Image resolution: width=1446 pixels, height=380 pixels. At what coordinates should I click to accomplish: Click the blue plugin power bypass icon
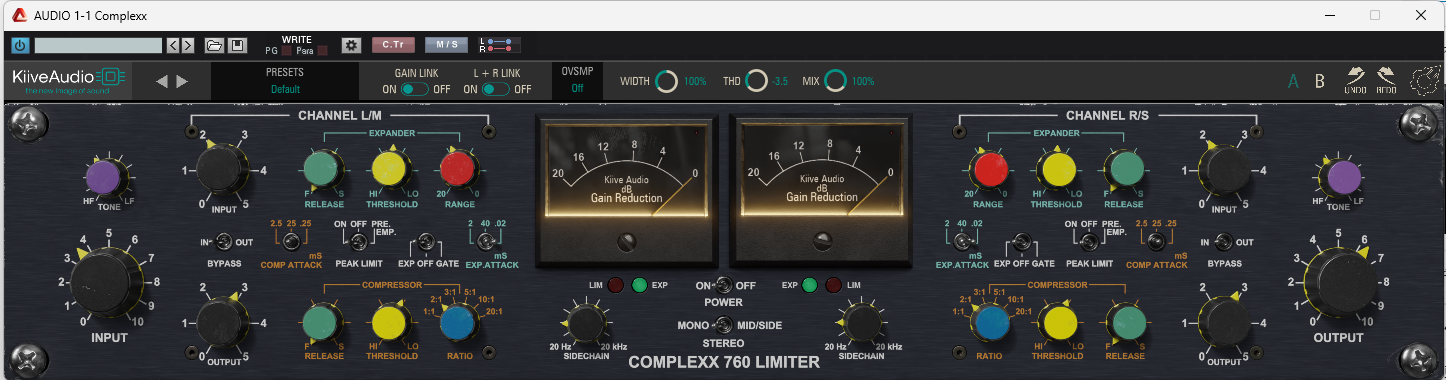[x=21, y=45]
